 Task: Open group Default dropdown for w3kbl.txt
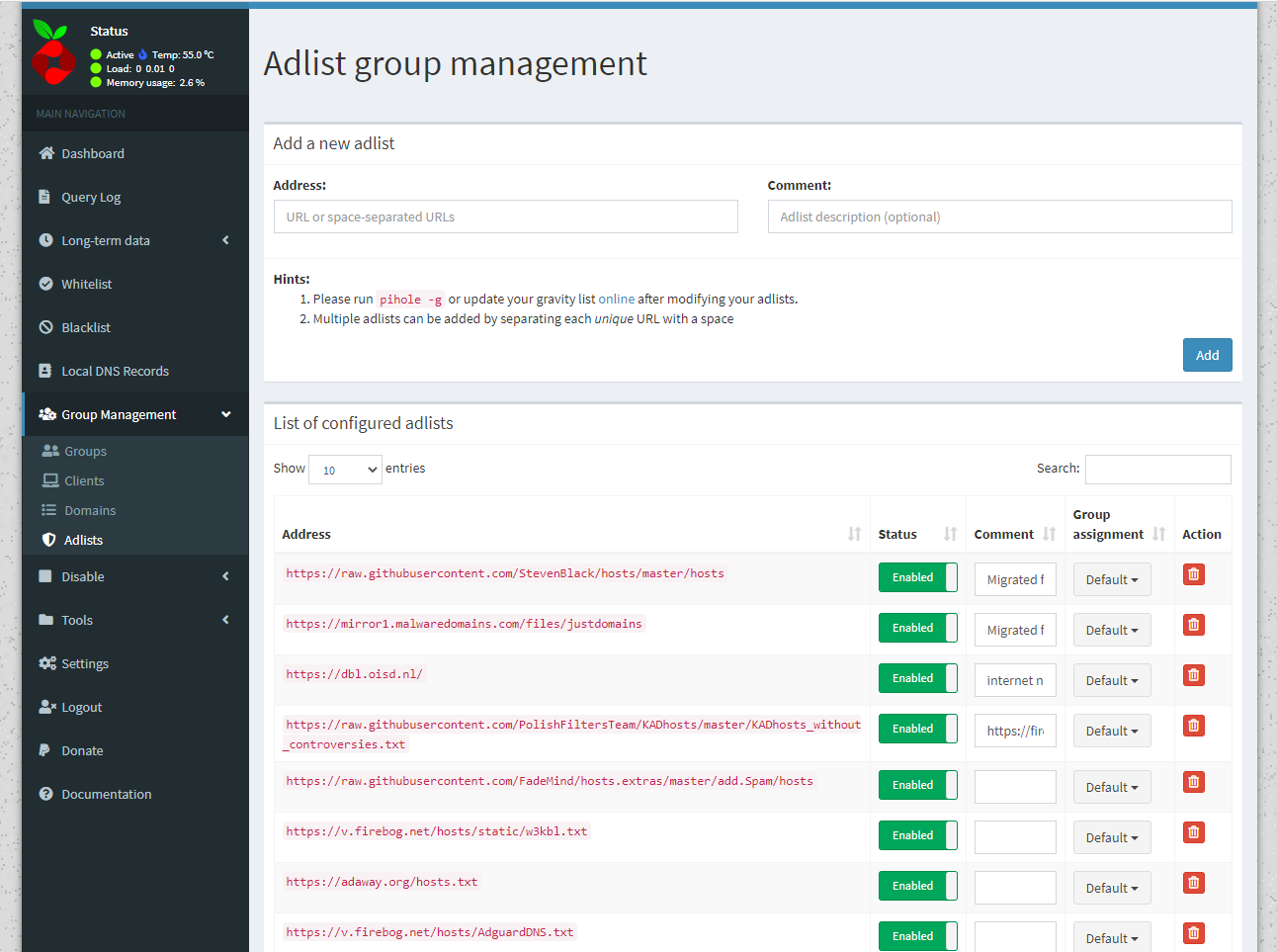(x=1112, y=838)
